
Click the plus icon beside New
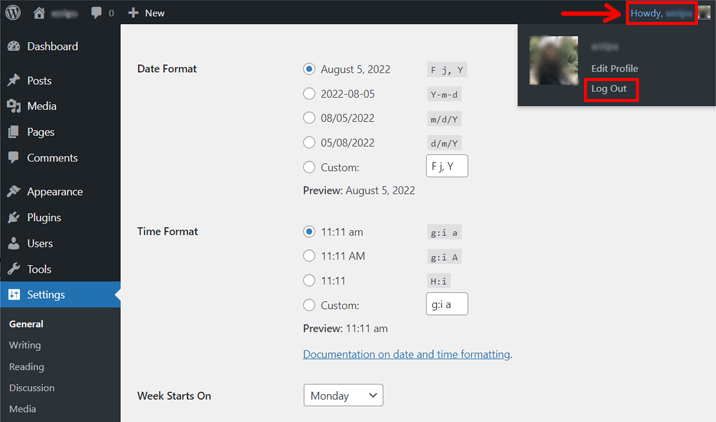[x=133, y=13]
